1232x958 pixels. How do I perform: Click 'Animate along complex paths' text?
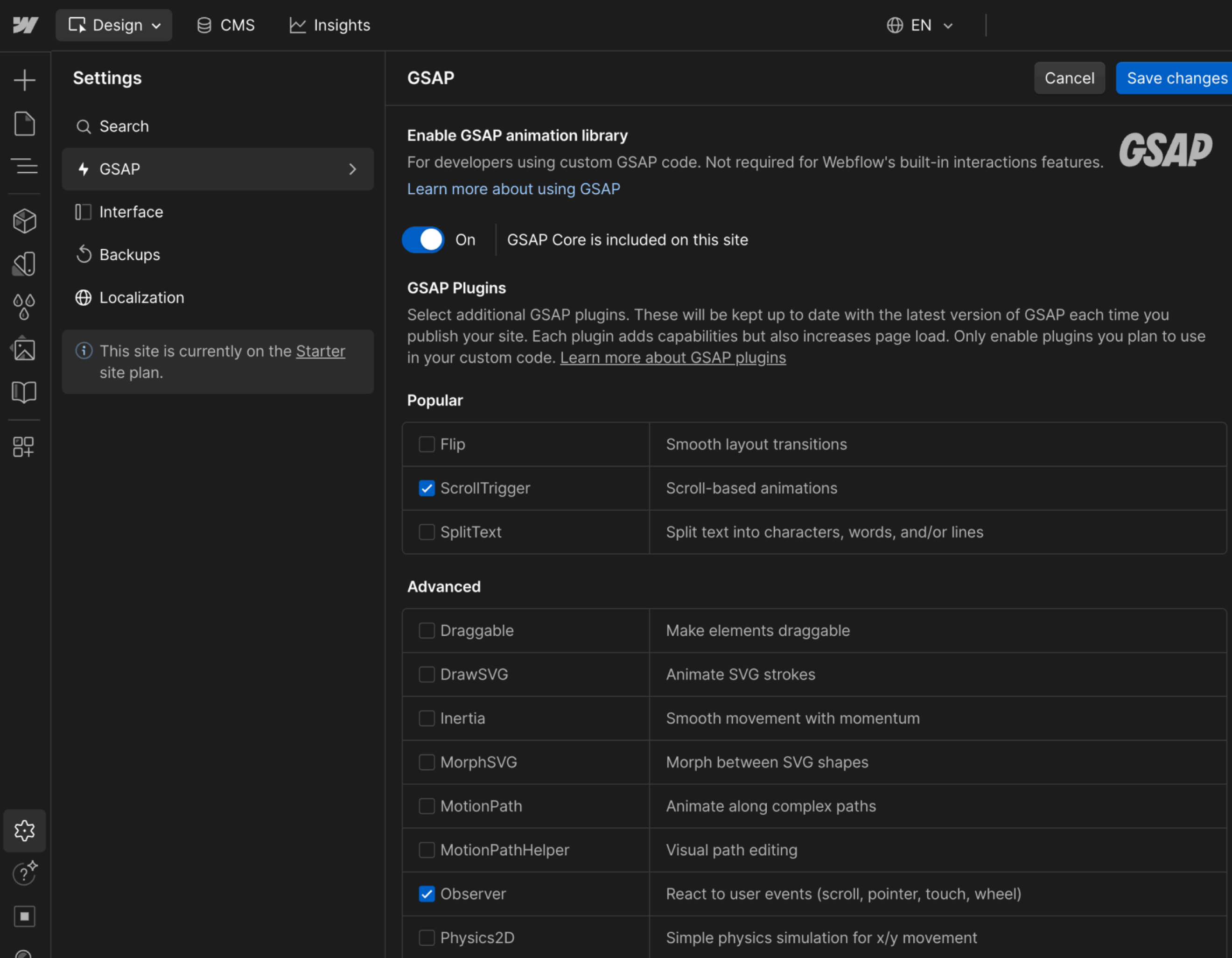770,806
